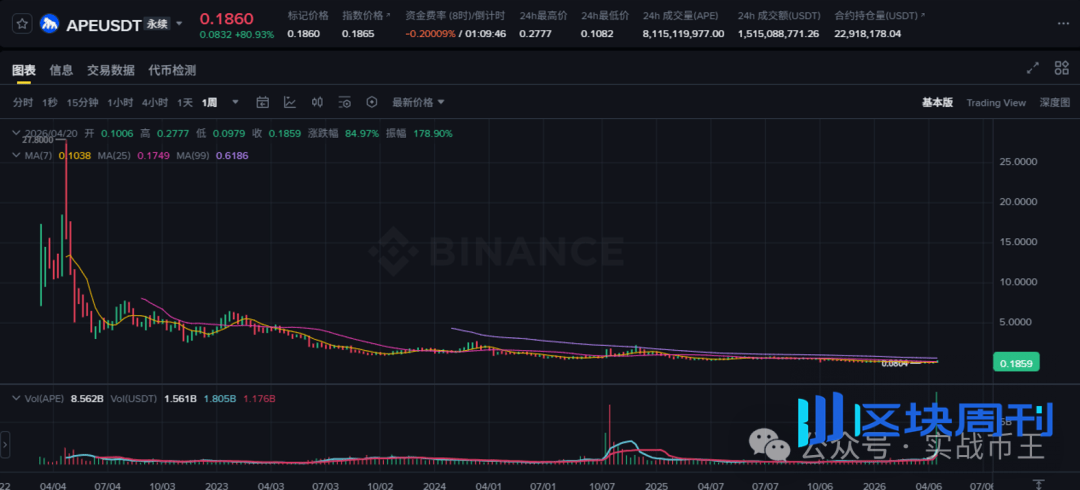Open the 指数价格 external link arrow
Viewport: 1080px width, 490px height.
coord(386,15)
